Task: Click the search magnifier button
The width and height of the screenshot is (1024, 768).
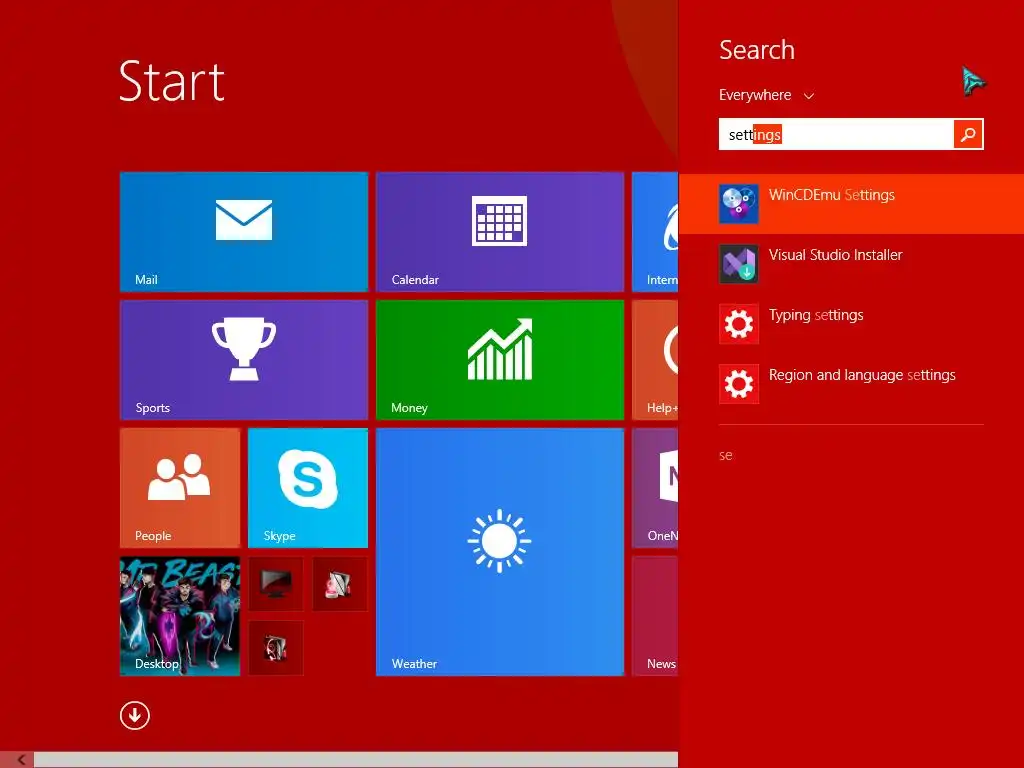Action: (x=968, y=134)
